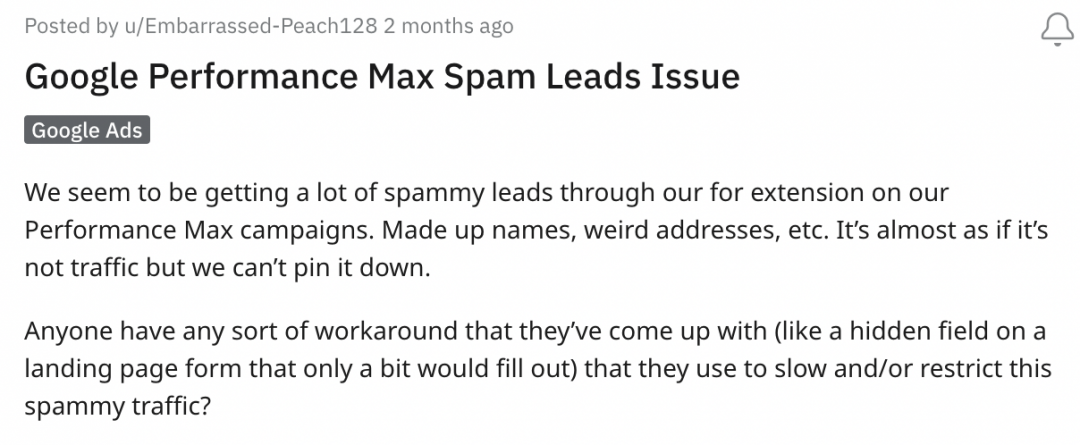This screenshot has width=1080, height=445.
Task: Select the Google Ads flair tag
Action: (87, 130)
